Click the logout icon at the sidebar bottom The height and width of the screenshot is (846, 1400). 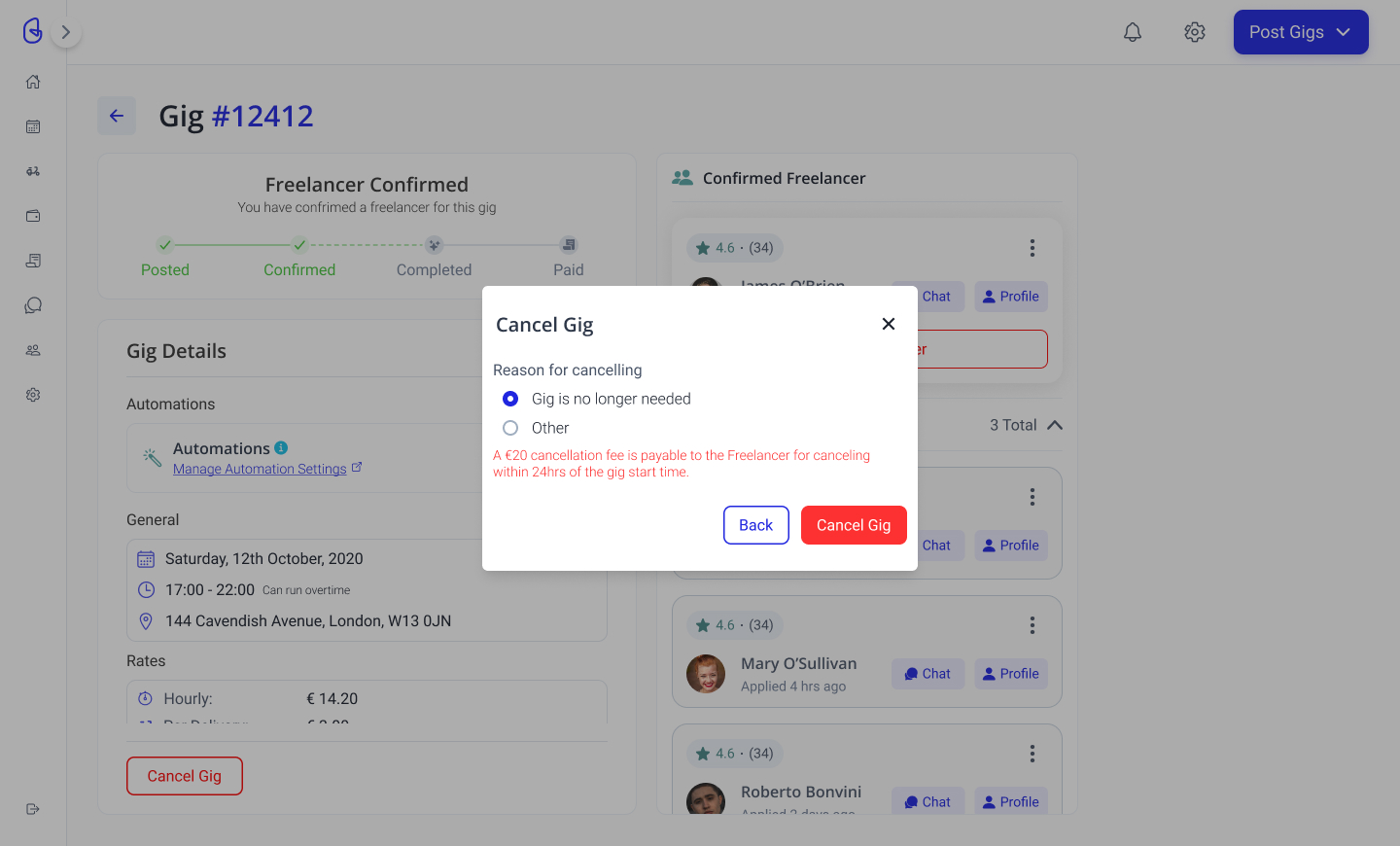click(33, 809)
